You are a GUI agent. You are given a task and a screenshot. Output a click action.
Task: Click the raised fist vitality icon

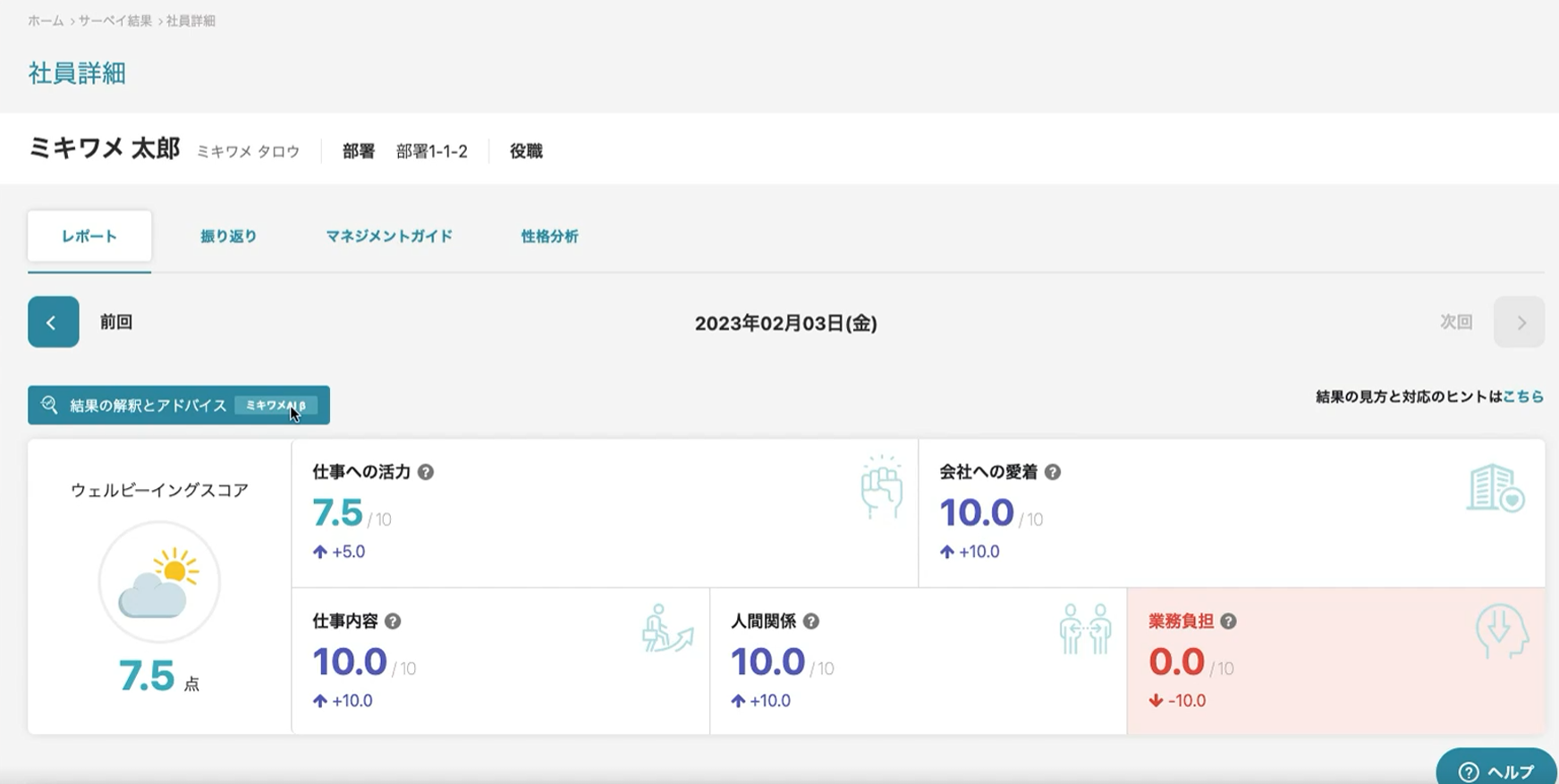click(x=881, y=487)
